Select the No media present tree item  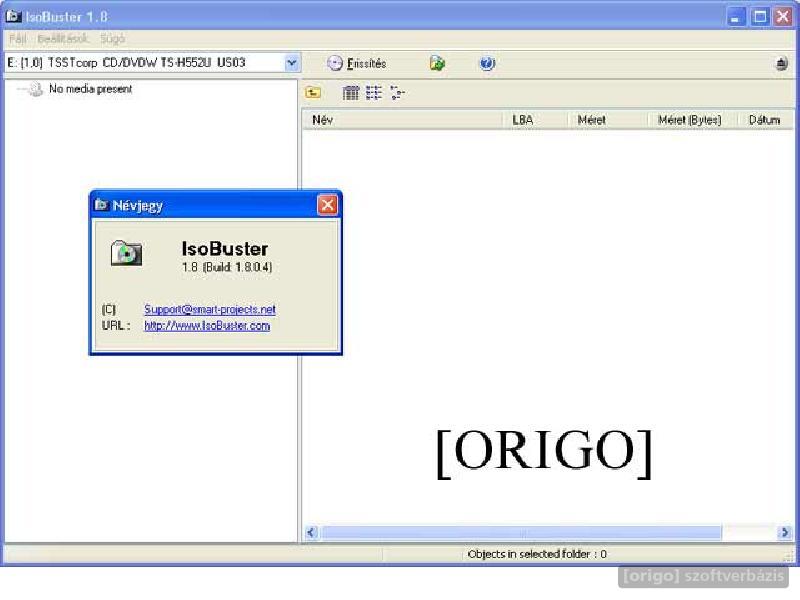(90, 89)
